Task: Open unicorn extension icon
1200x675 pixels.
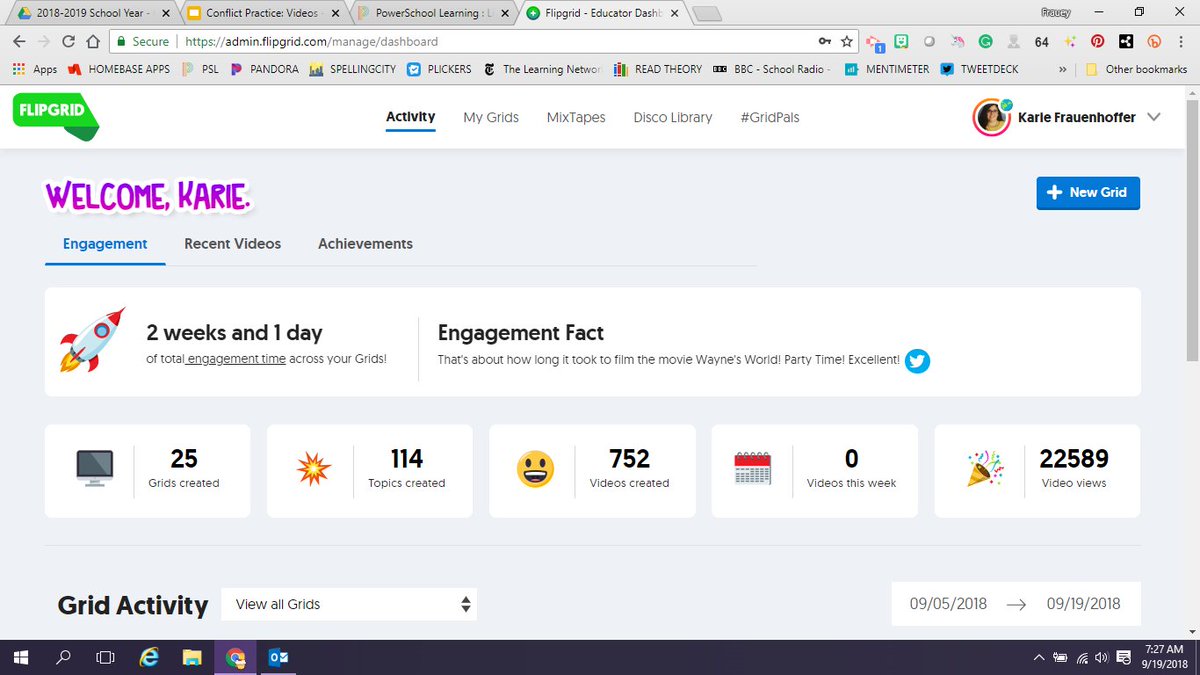Action: 957,42
